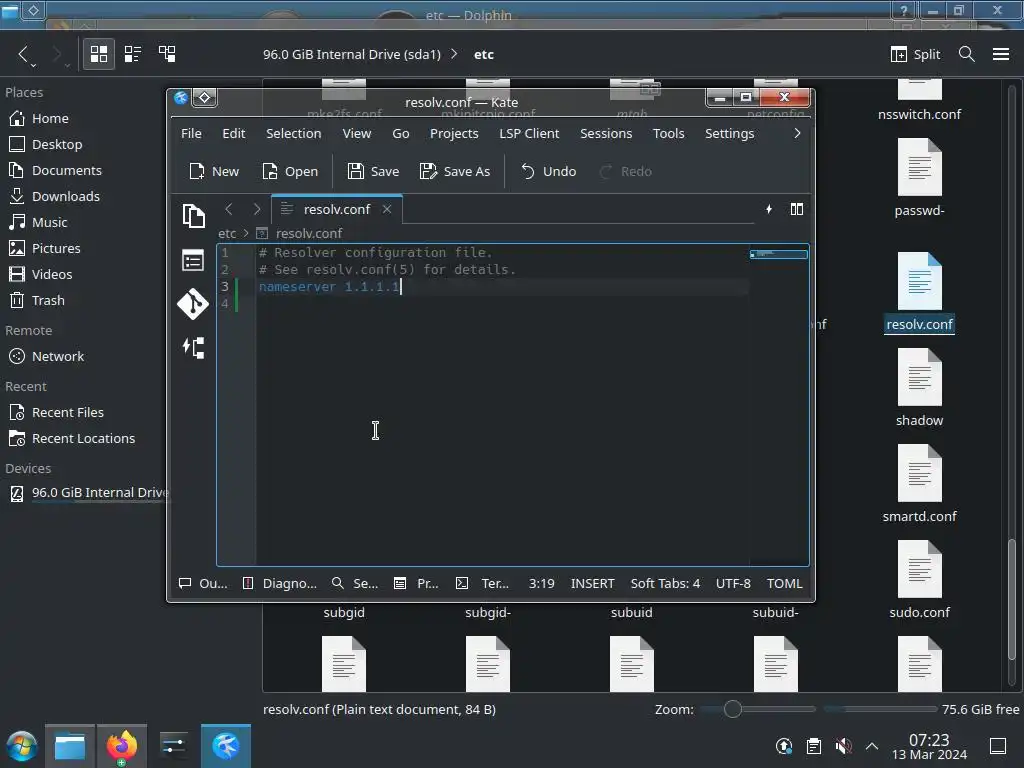Go to next tab arrow in Kate

coord(257,209)
